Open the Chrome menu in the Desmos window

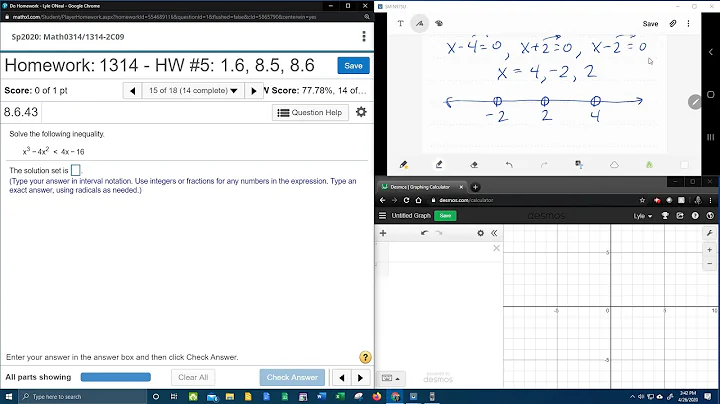coord(710,200)
